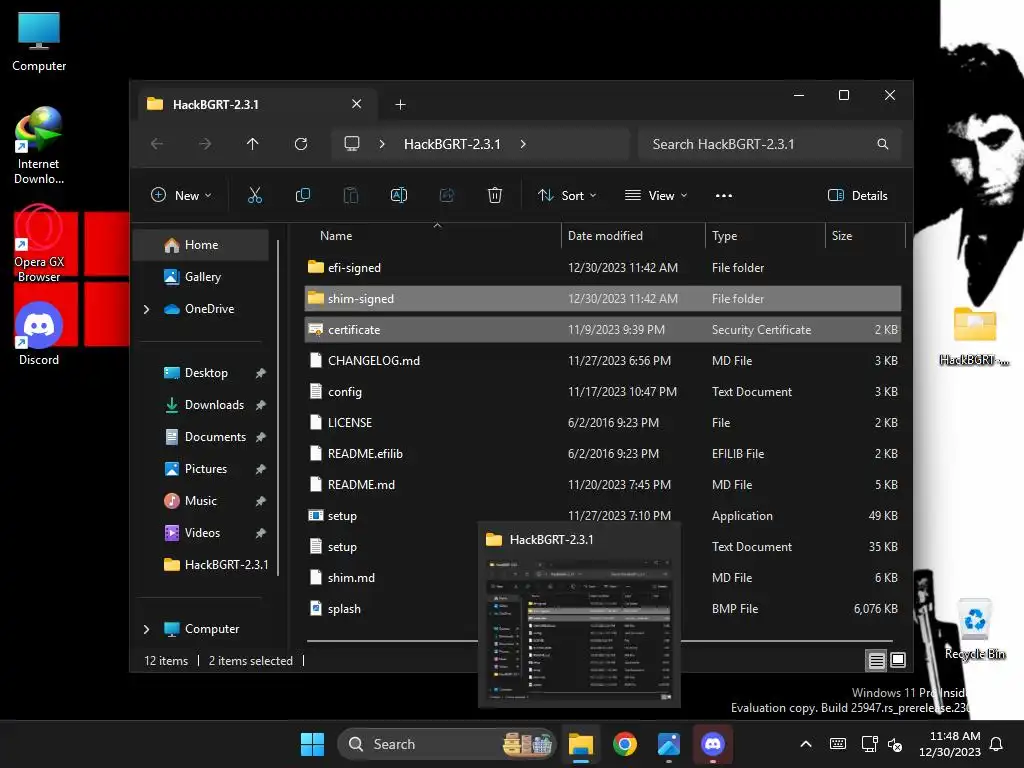Viewport: 1024px width, 768px height.
Task: Expand the OneDrive tree node
Action: coord(146,309)
